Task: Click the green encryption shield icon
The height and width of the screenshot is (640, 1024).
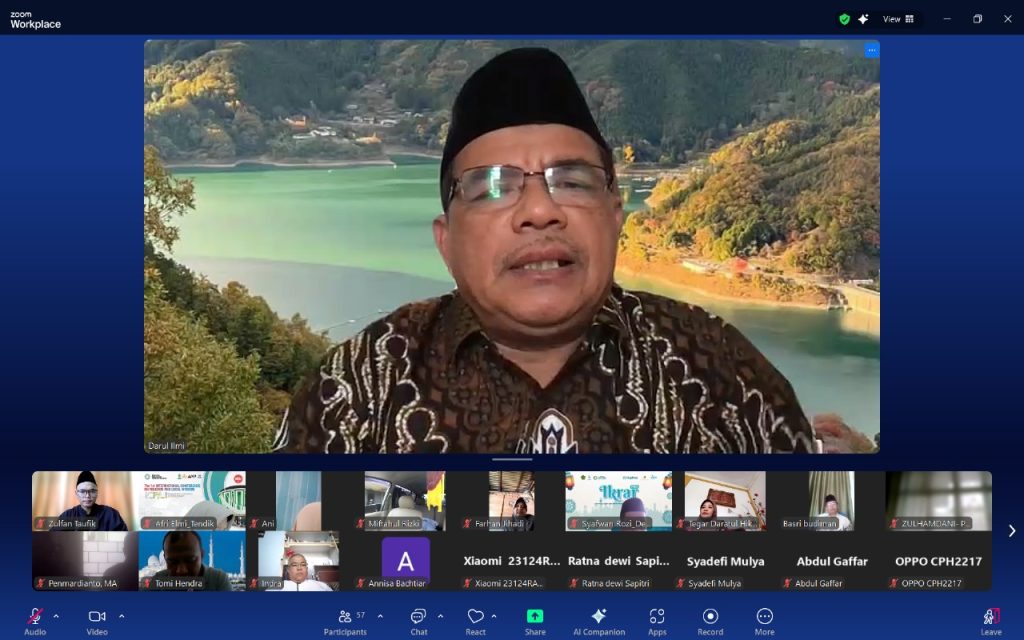Action: pyautogui.click(x=844, y=19)
